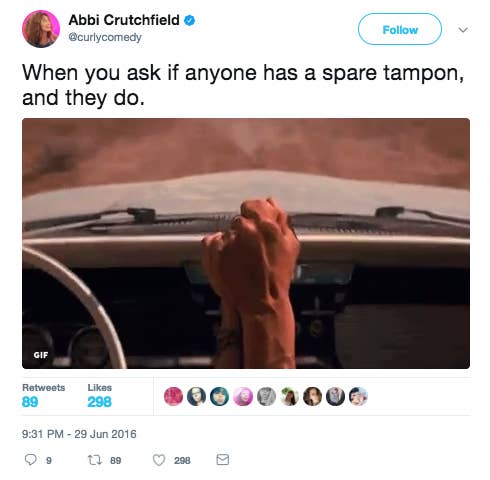Follow @curlycomedy with the Follow button
The image size is (490, 480).
click(x=400, y=29)
